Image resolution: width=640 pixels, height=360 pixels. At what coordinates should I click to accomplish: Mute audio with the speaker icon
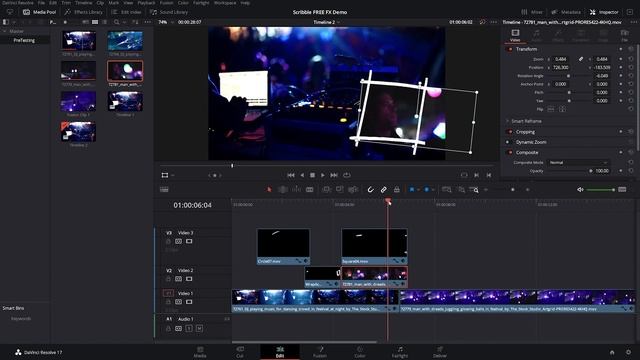tap(580, 189)
